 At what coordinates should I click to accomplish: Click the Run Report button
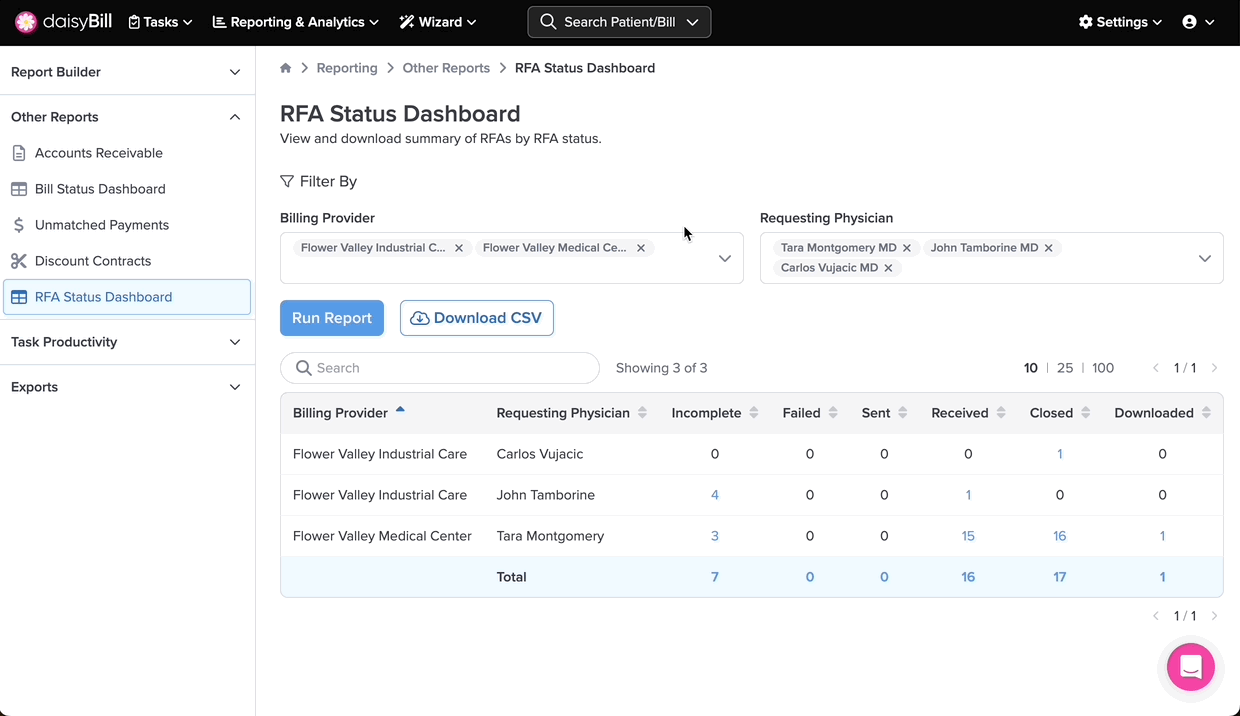[332, 318]
